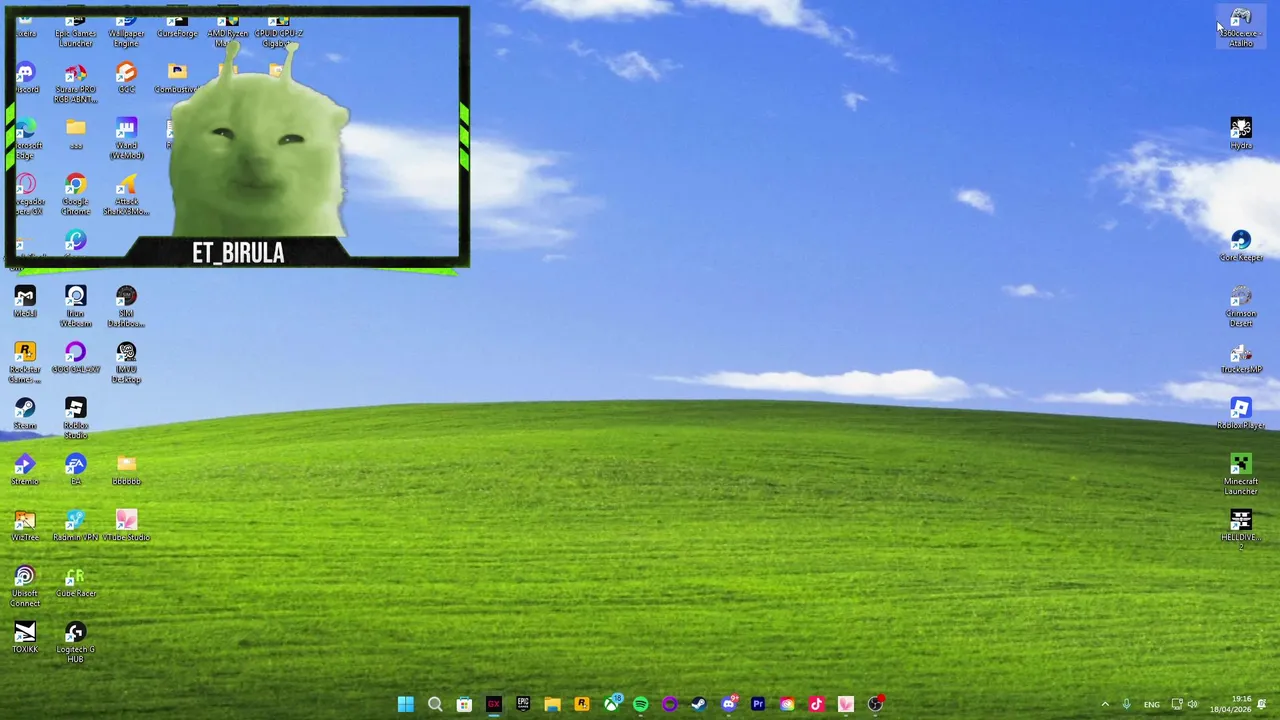1280x720 pixels.
Task: Click the microphone tray icon
Action: point(1126,704)
